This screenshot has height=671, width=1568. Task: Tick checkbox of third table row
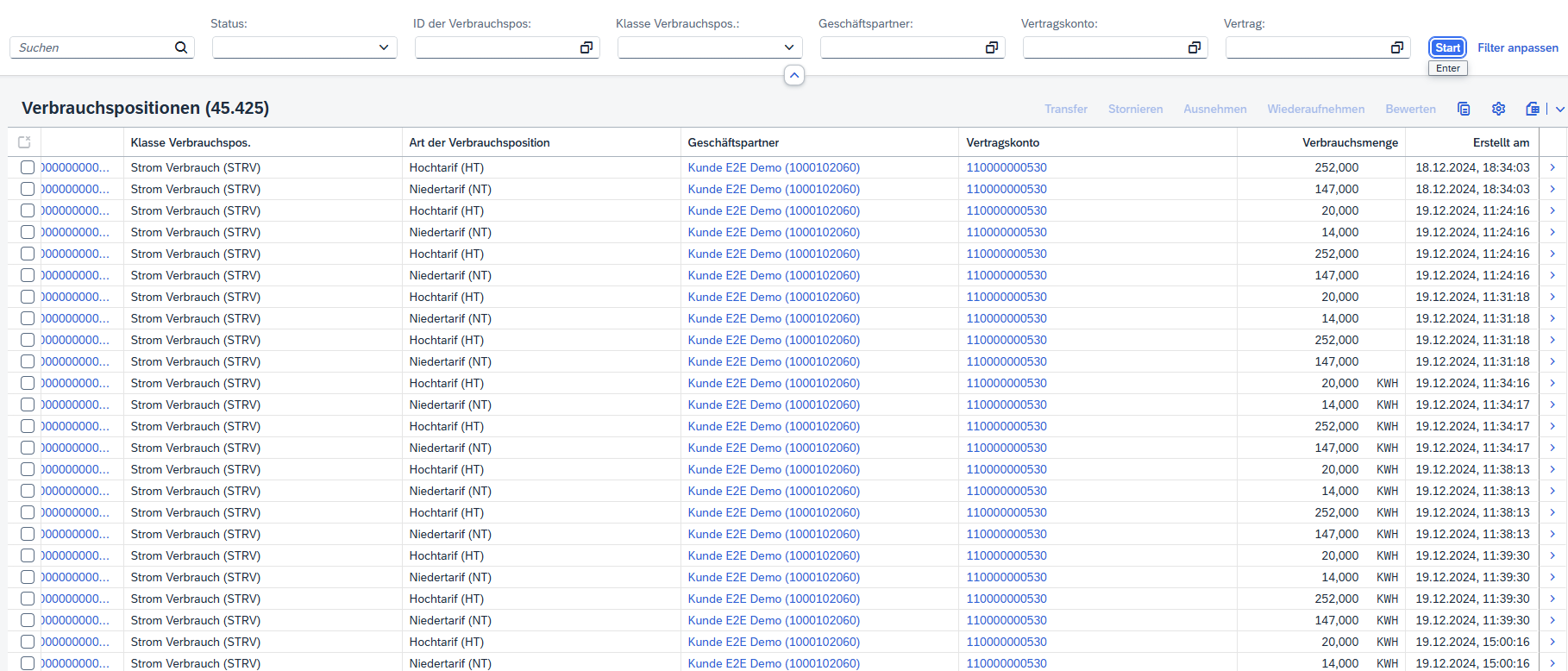tap(28, 210)
